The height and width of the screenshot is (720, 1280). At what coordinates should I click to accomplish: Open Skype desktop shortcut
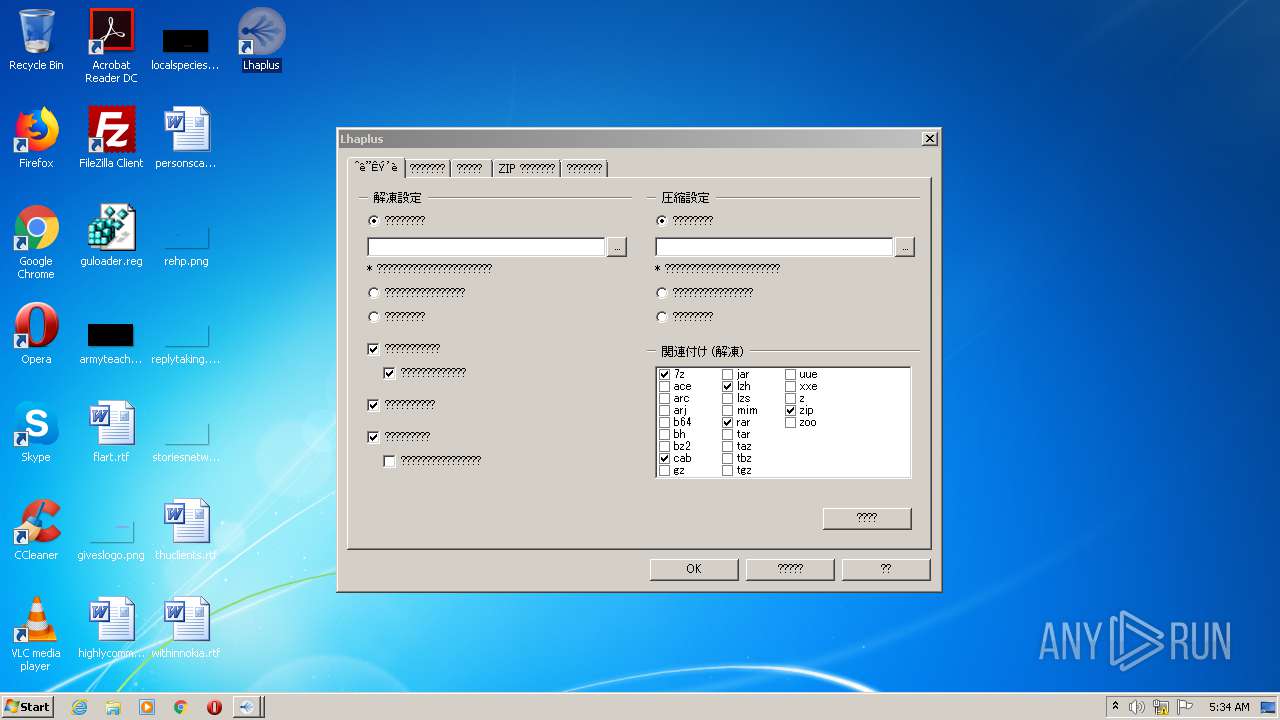36,433
